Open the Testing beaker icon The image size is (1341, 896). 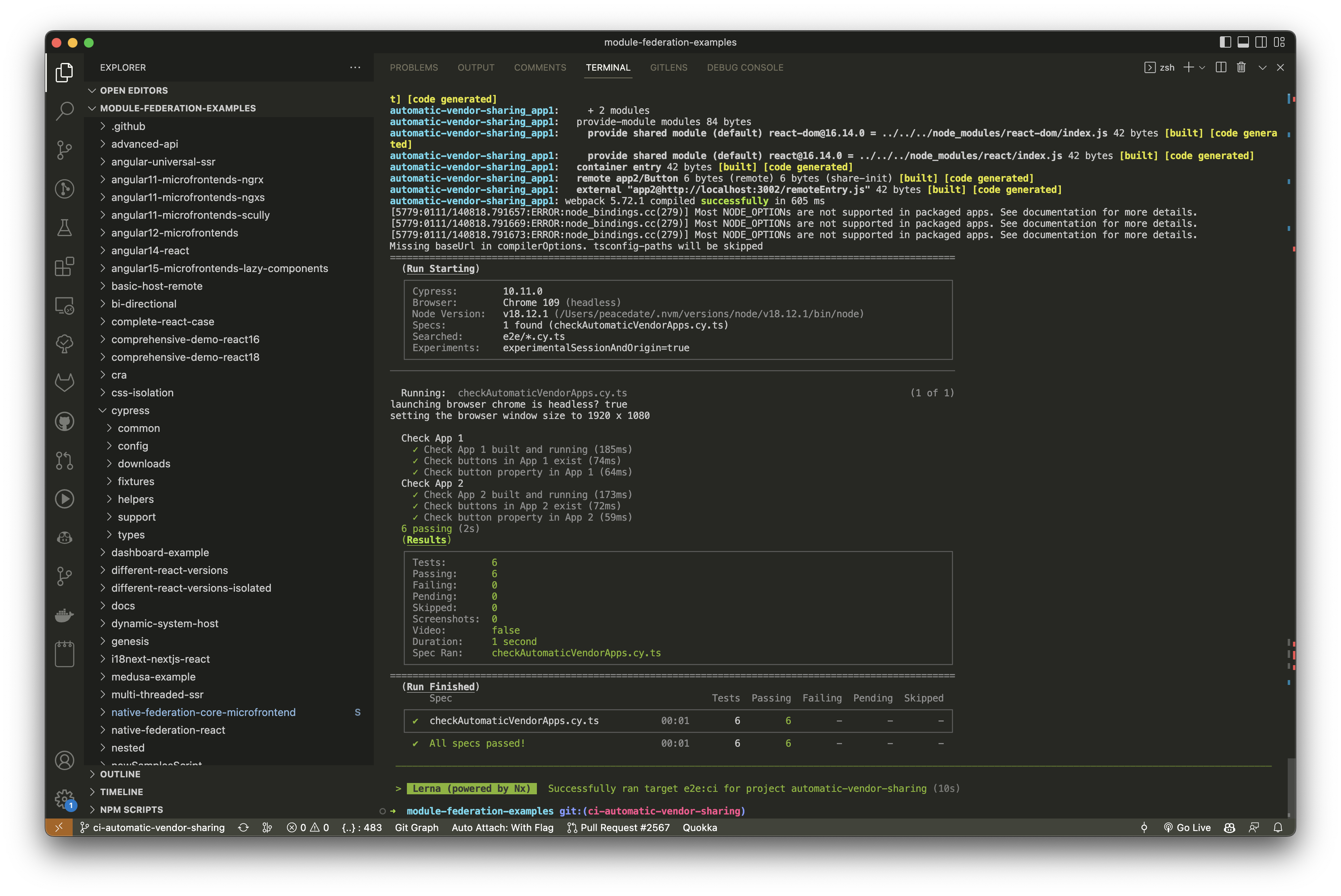(65, 227)
